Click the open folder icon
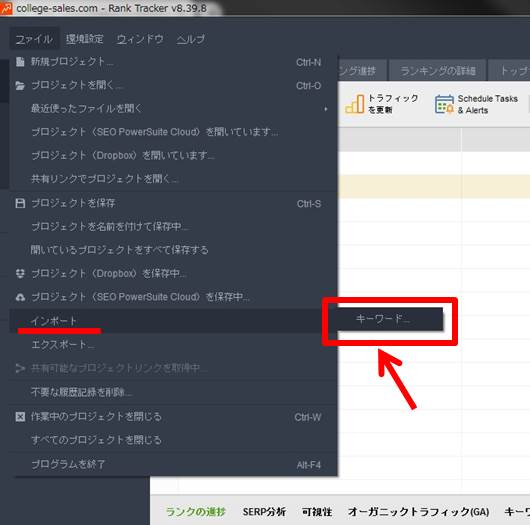530x525 pixels. pos(20,86)
